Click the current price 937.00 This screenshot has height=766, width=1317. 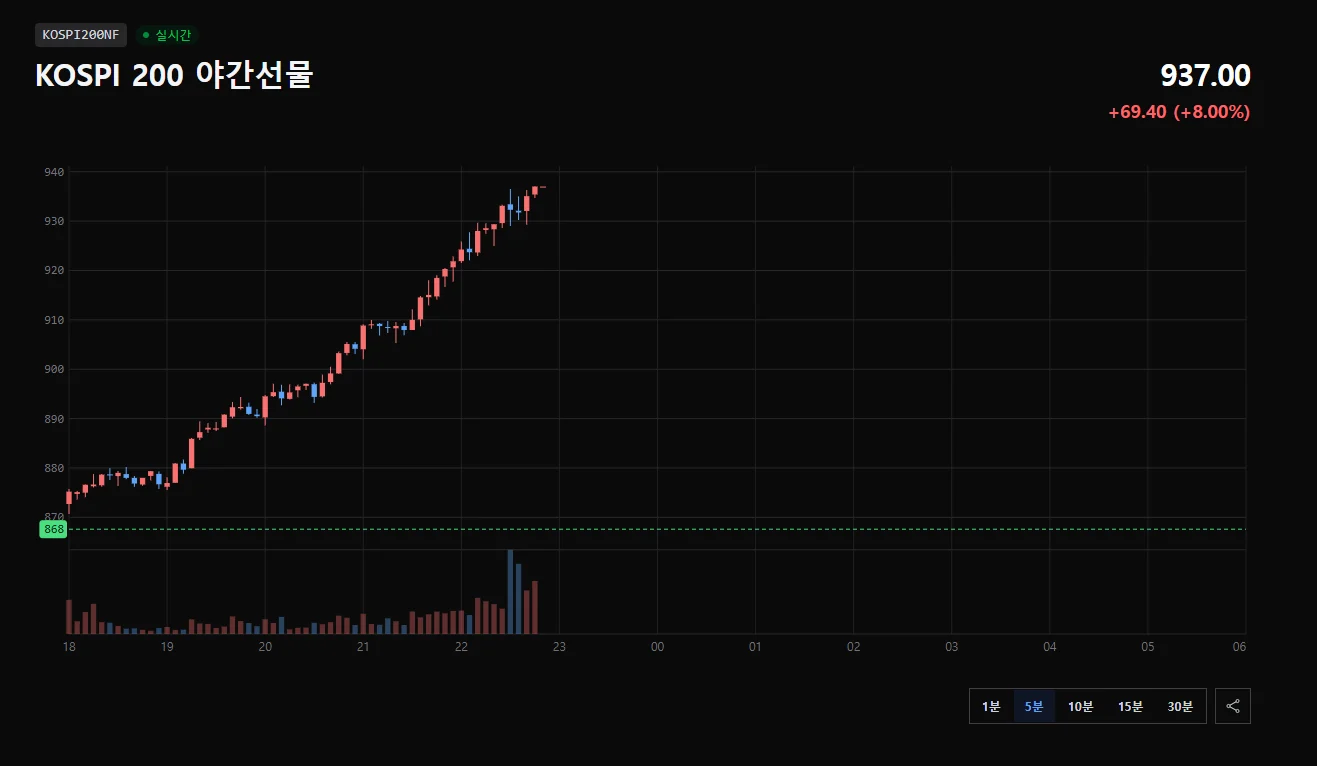point(1205,75)
